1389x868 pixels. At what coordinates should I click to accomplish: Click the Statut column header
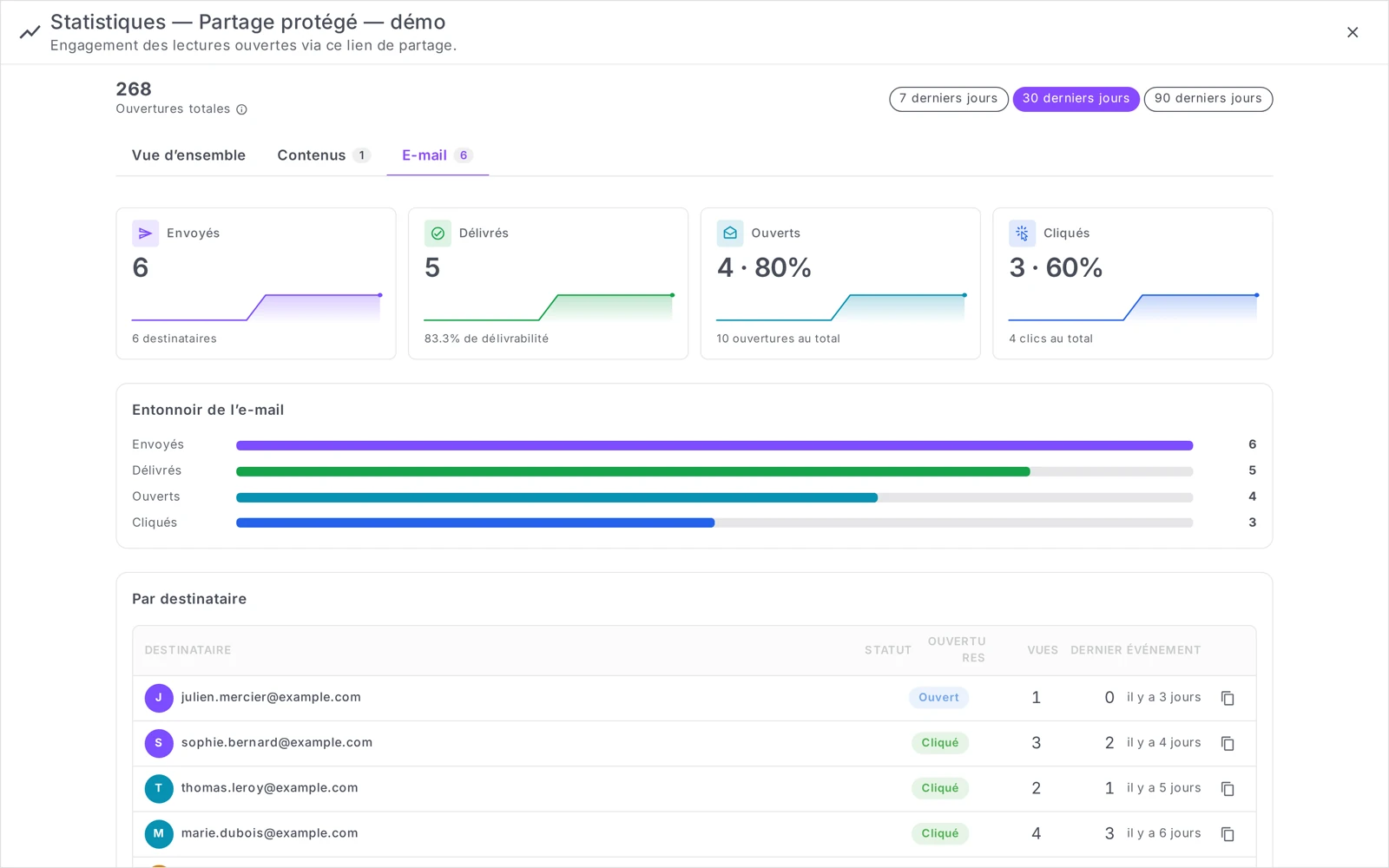point(888,650)
